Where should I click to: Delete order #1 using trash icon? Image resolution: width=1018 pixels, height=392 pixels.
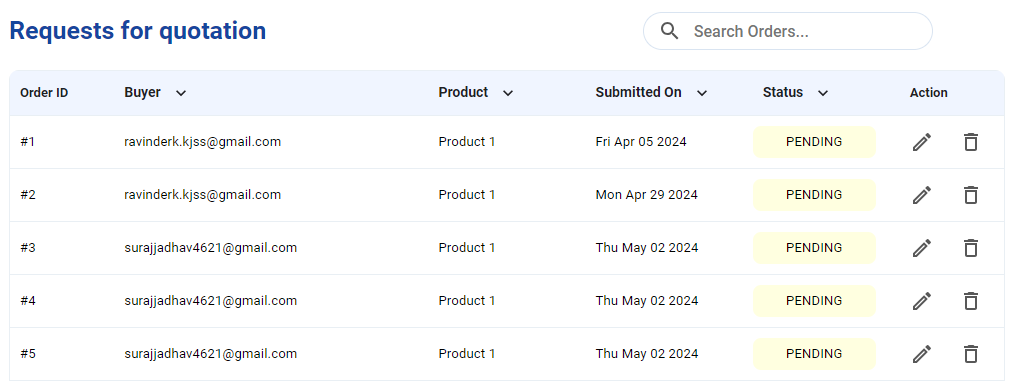pos(971,142)
